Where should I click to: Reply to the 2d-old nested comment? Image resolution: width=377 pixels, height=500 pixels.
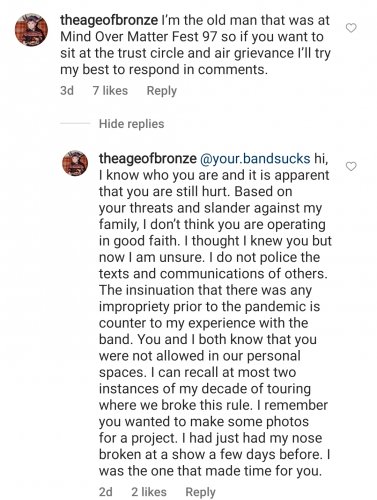(200, 492)
